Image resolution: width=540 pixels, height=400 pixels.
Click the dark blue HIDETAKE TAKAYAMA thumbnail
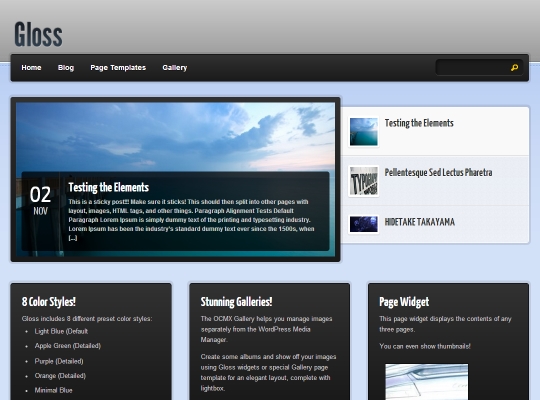(x=363, y=224)
